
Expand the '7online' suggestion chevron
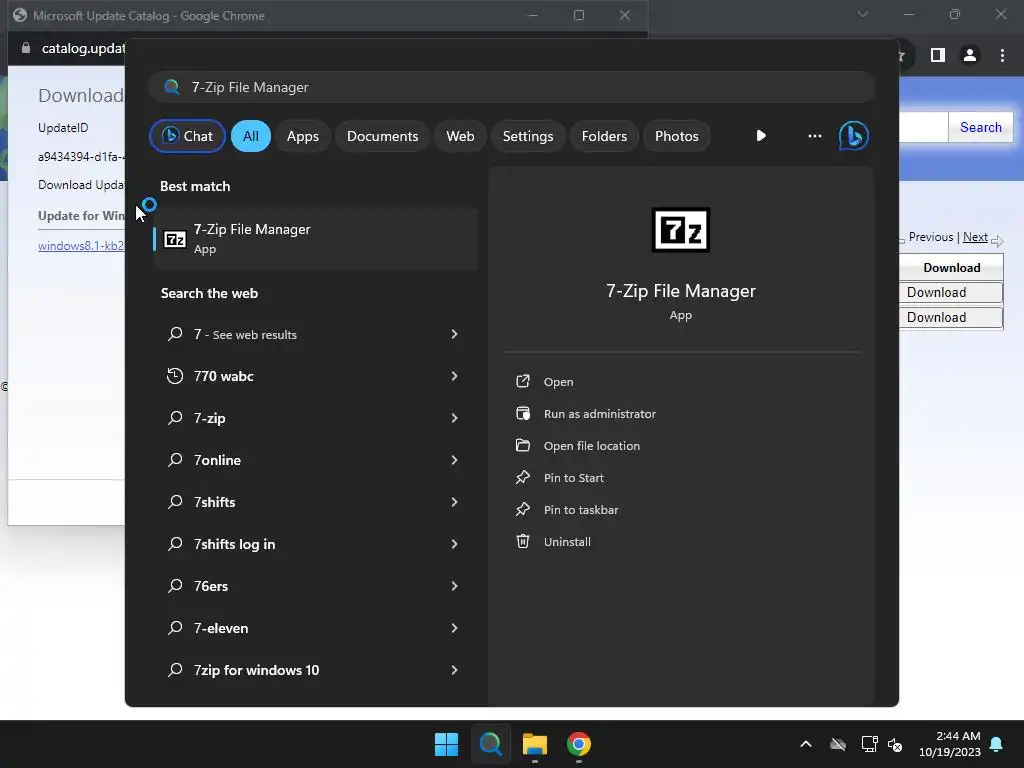455,460
